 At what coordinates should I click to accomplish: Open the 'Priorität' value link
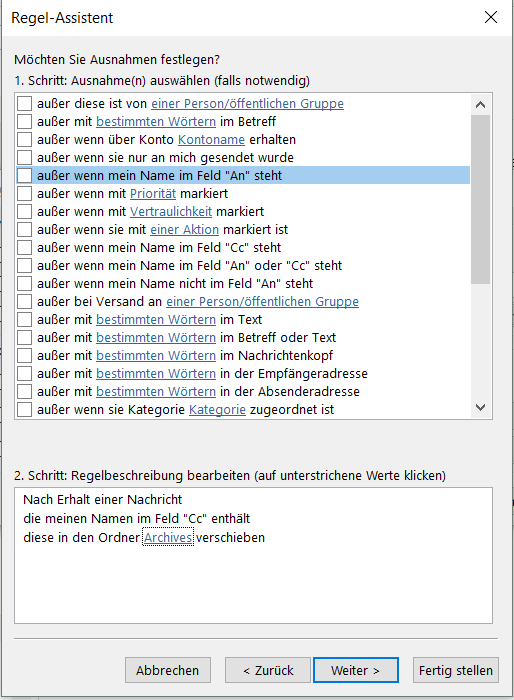[153, 194]
